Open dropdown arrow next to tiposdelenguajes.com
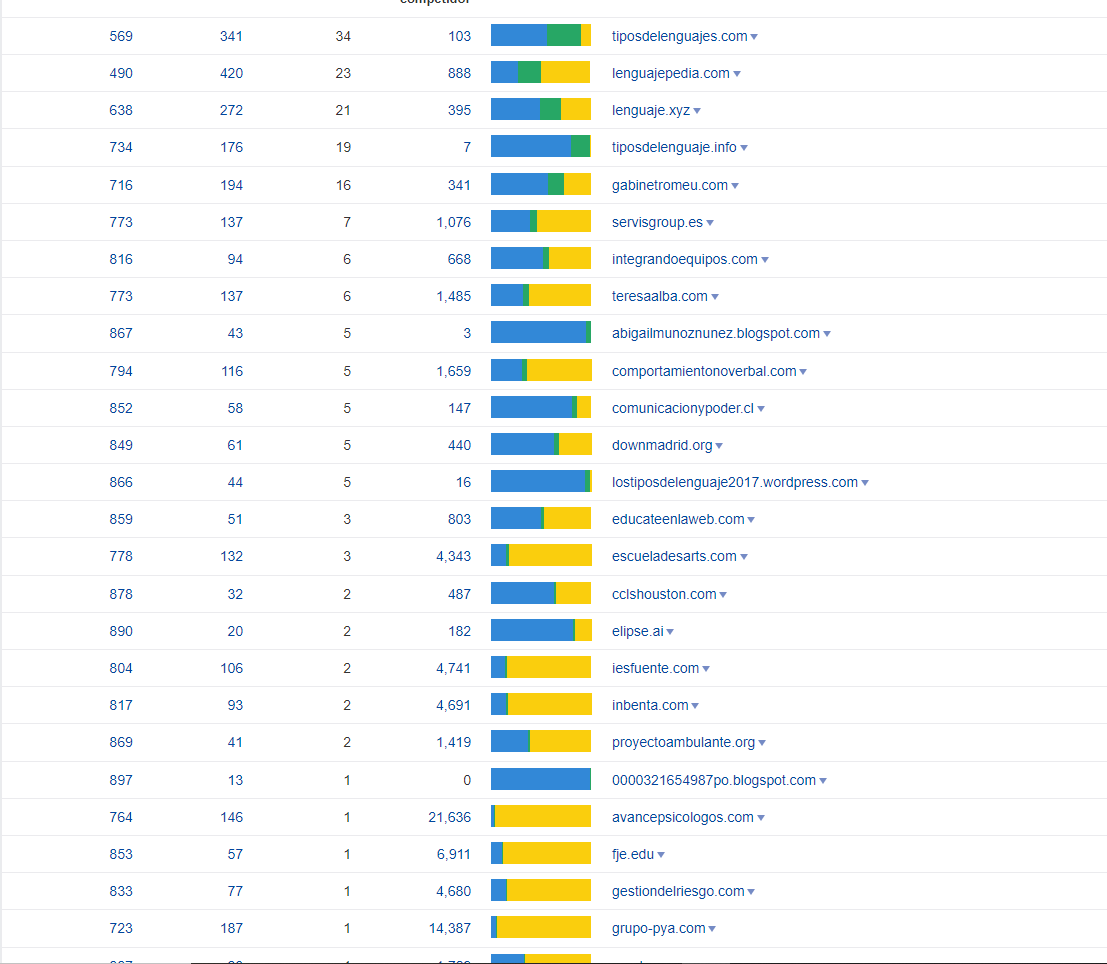The width and height of the screenshot is (1107, 964). click(754, 37)
